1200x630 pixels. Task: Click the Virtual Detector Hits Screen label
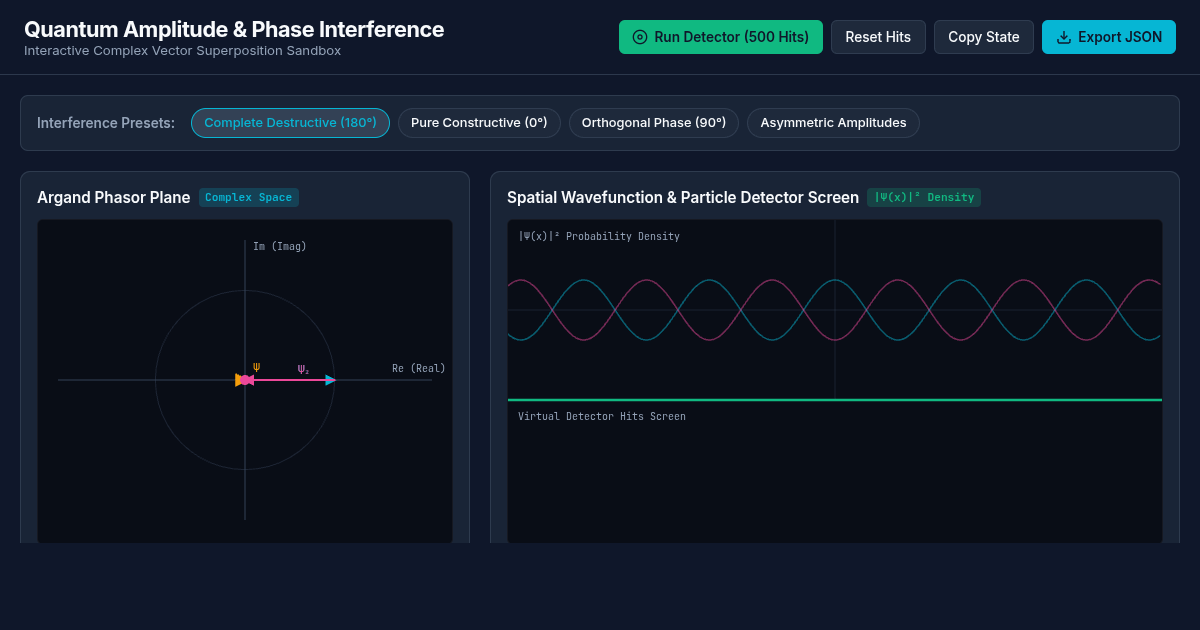click(602, 416)
